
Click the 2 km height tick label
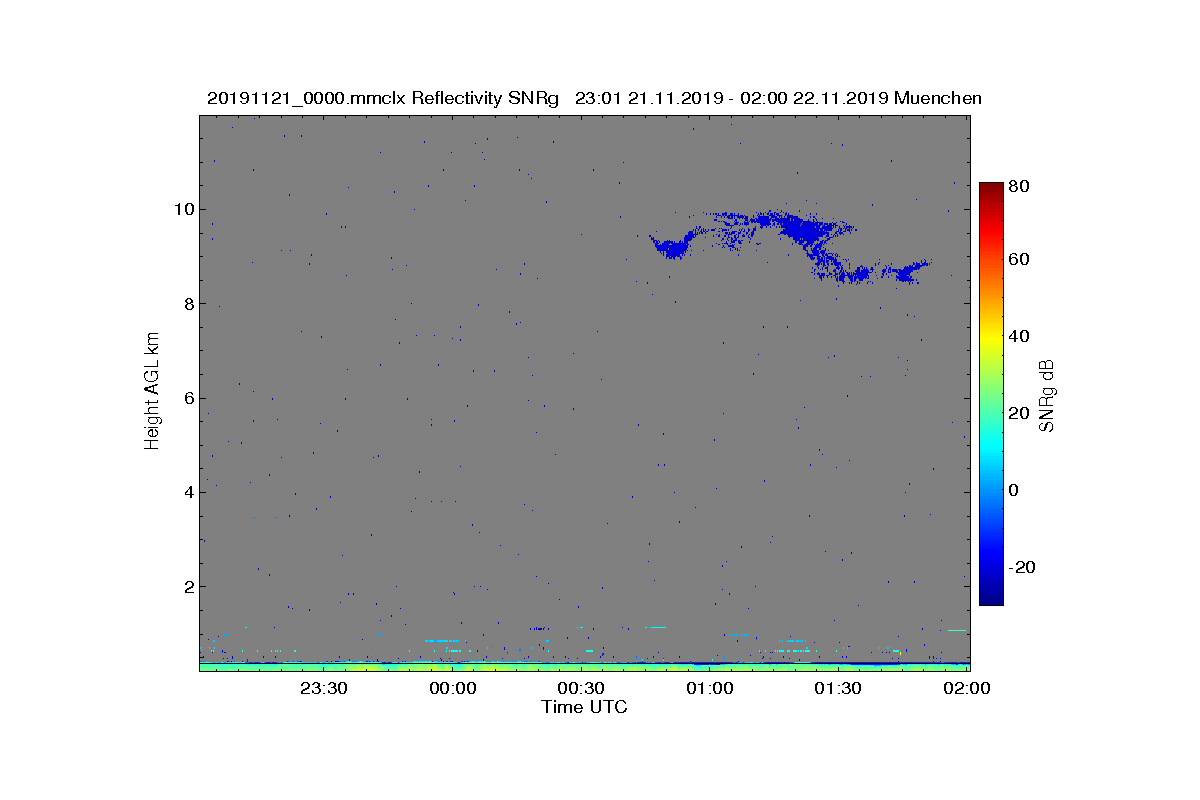click(x=187, y=586)
